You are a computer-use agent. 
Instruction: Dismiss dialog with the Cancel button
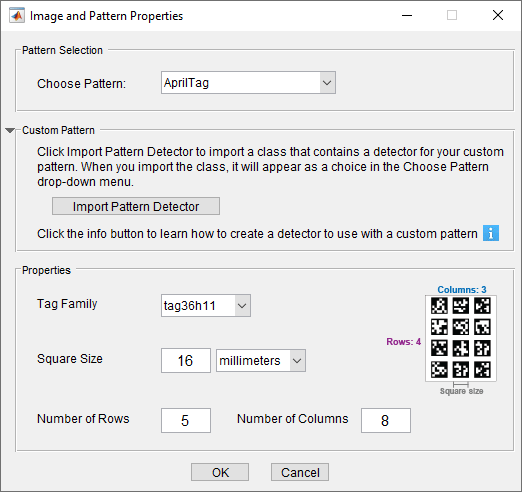[x=300, y=472]
